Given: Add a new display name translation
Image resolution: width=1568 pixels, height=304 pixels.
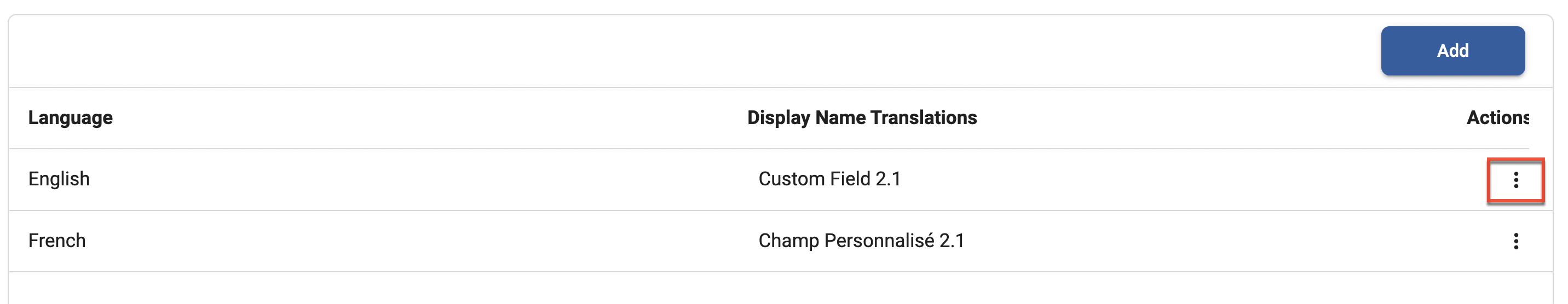Looking at the screenshot, I should coord(1452,51).
